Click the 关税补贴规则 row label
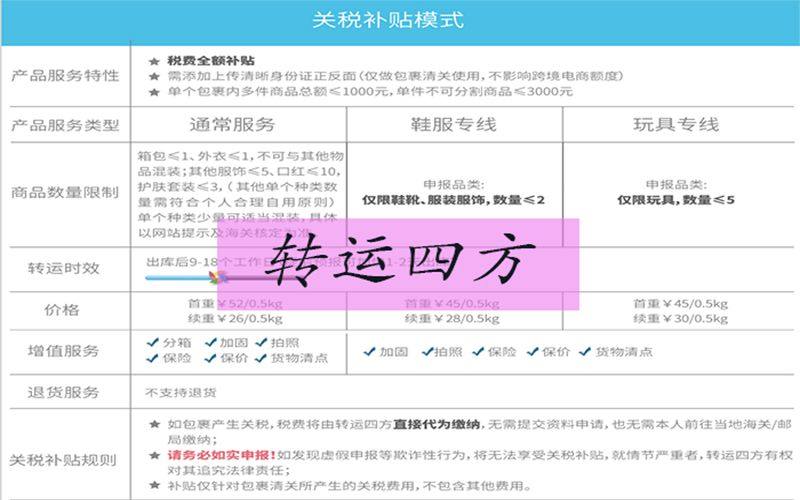 click(63, 460)
